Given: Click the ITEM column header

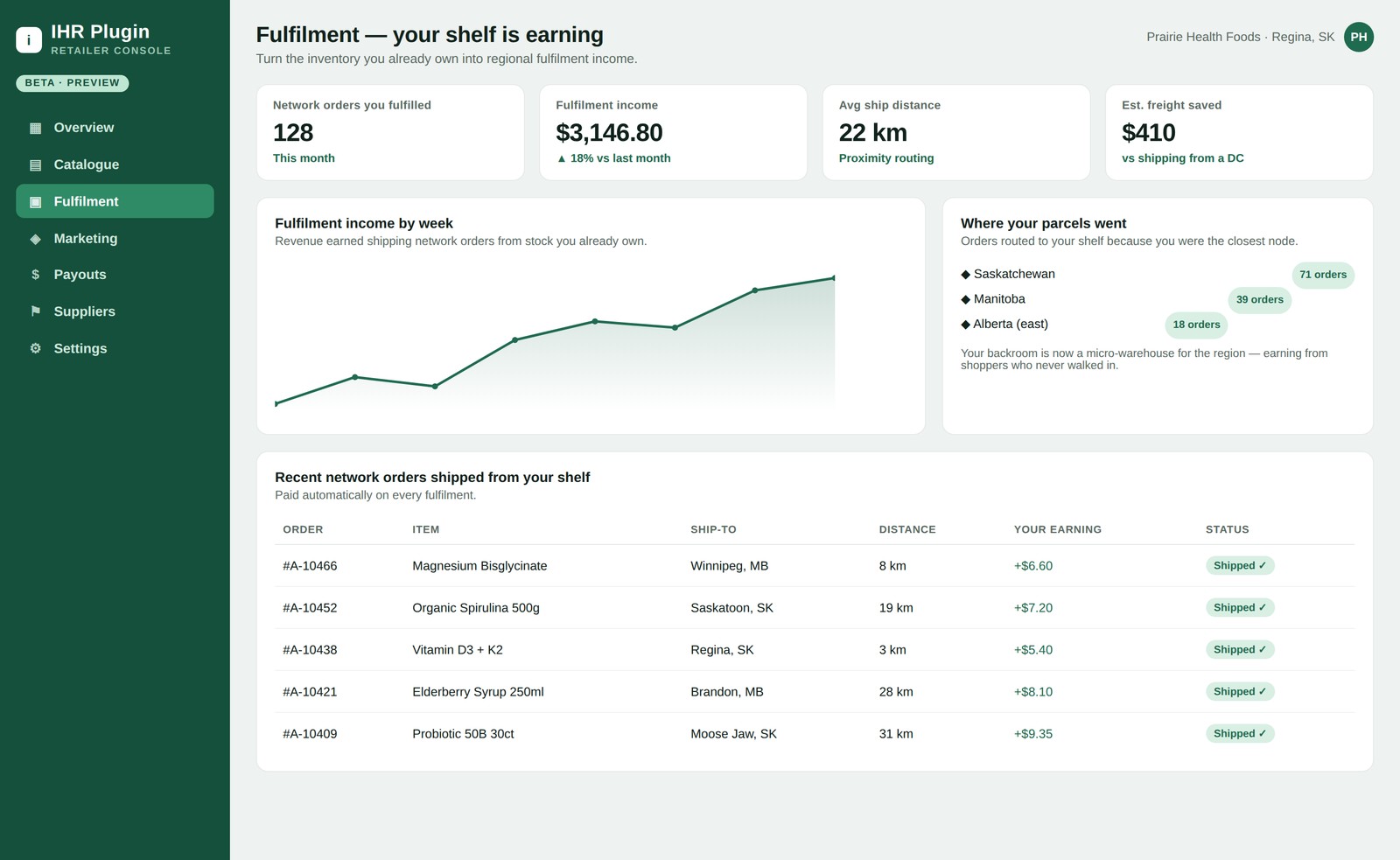Looking at the screenshot, I should click(426, 529).
